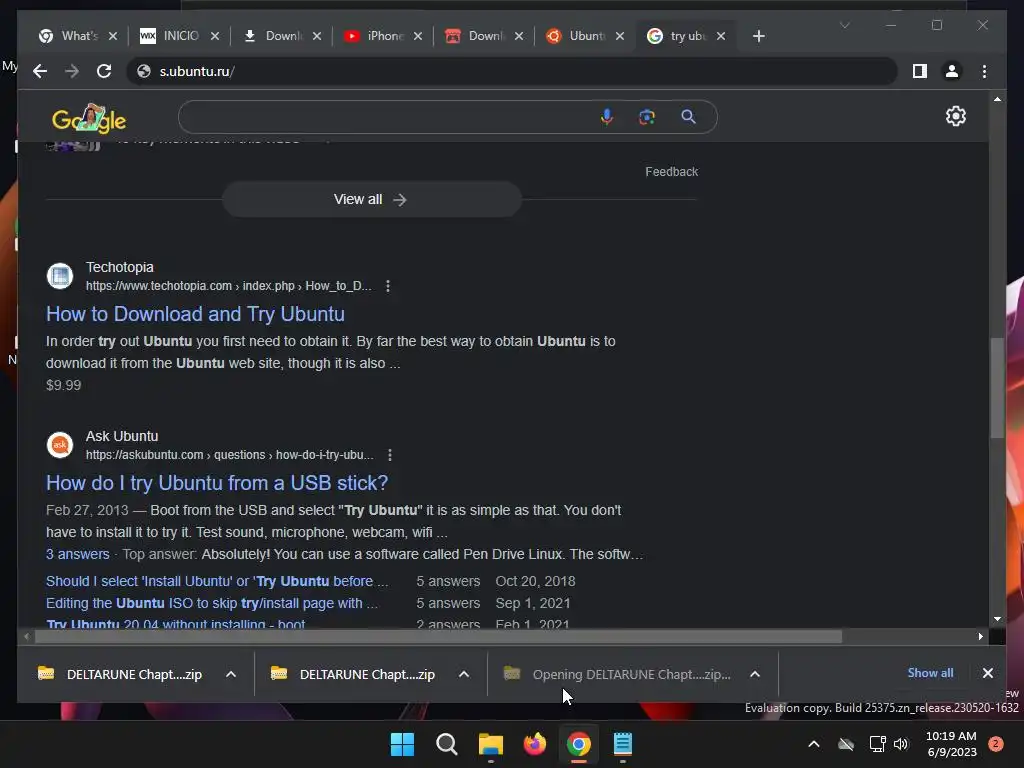This screenshot has width=1024, height=768.
Task: Open Google quick settings gear
Action: (955, 116)
